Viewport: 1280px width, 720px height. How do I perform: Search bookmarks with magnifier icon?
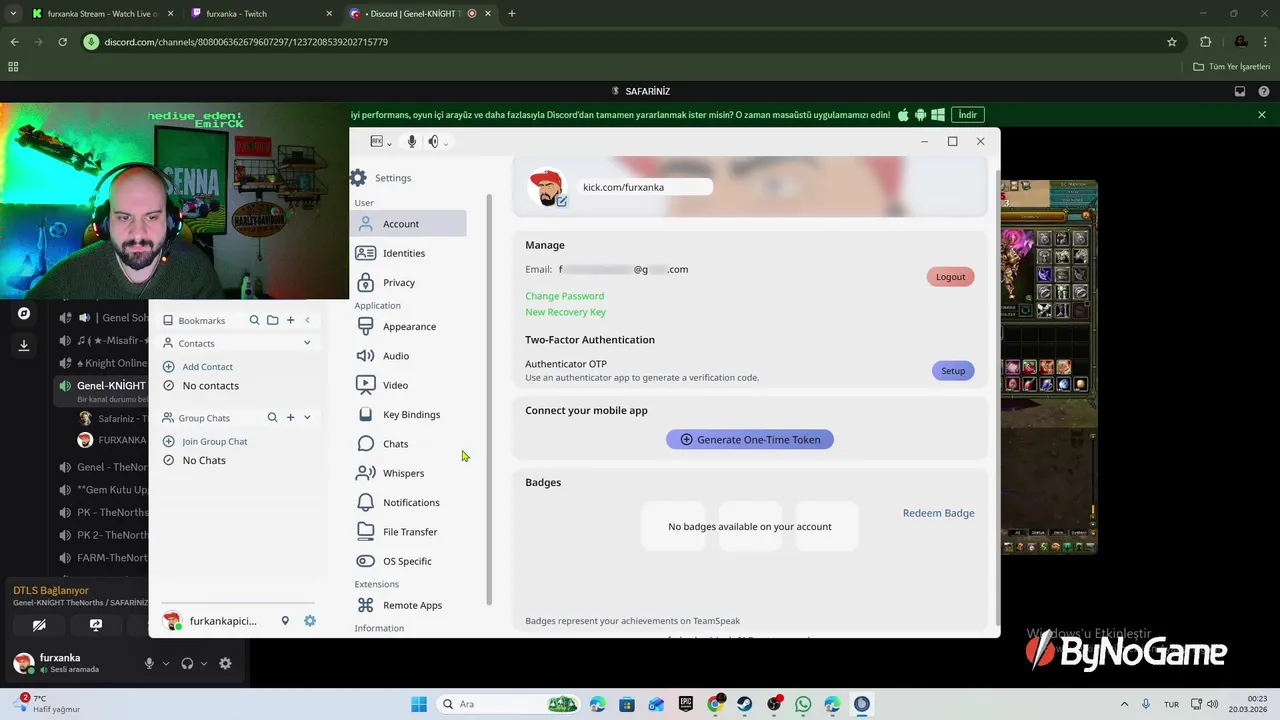click(x=254, y=320)
